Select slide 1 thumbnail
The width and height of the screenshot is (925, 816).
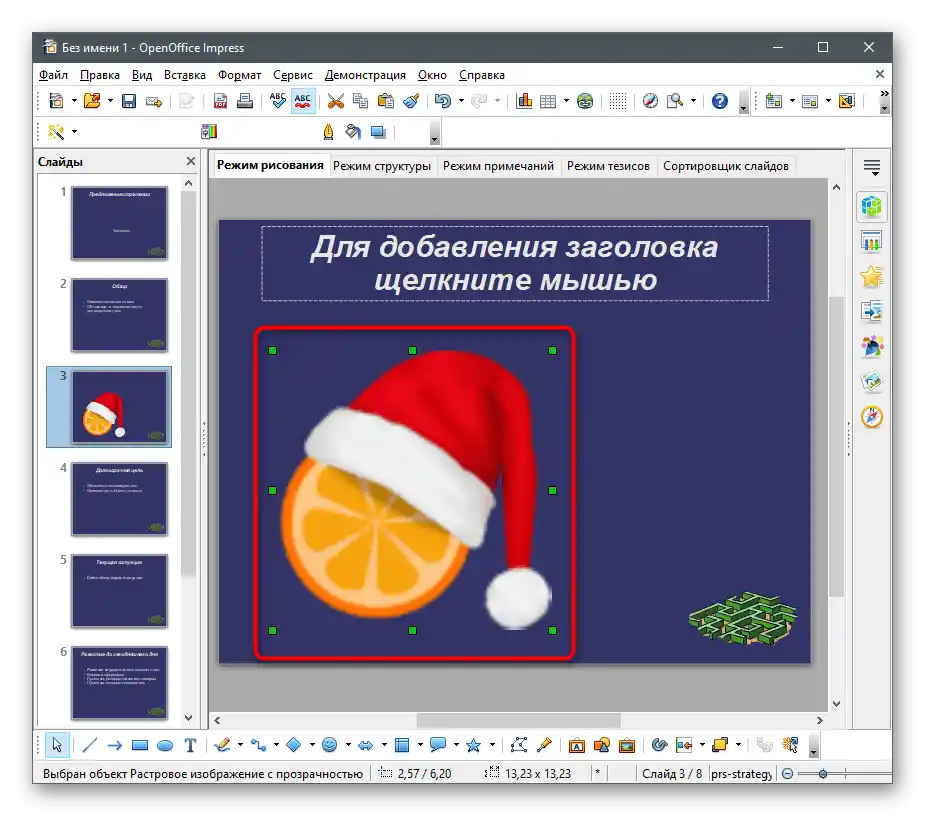click(x=119, y=223)
